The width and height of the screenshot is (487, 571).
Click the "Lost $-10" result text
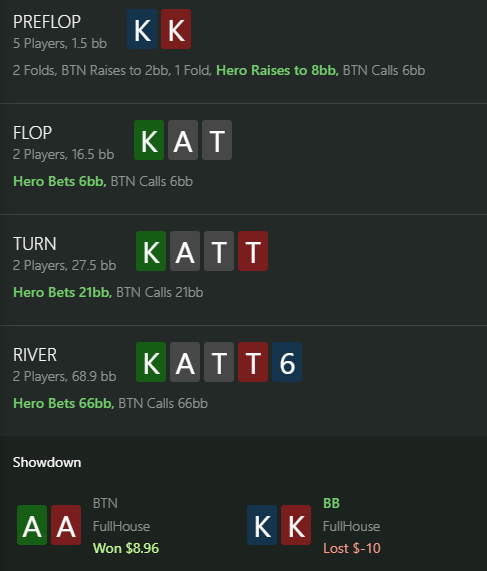point(352,548)
